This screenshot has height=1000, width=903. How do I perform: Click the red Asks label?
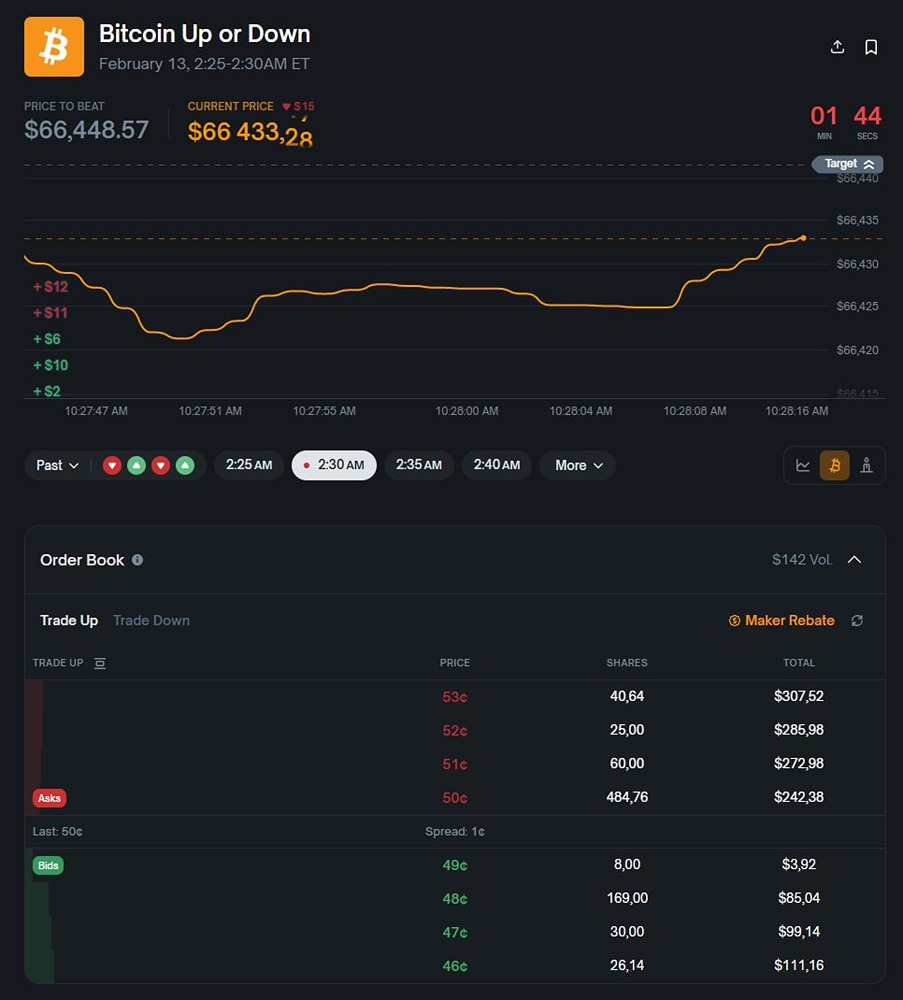tap(49, 798)
